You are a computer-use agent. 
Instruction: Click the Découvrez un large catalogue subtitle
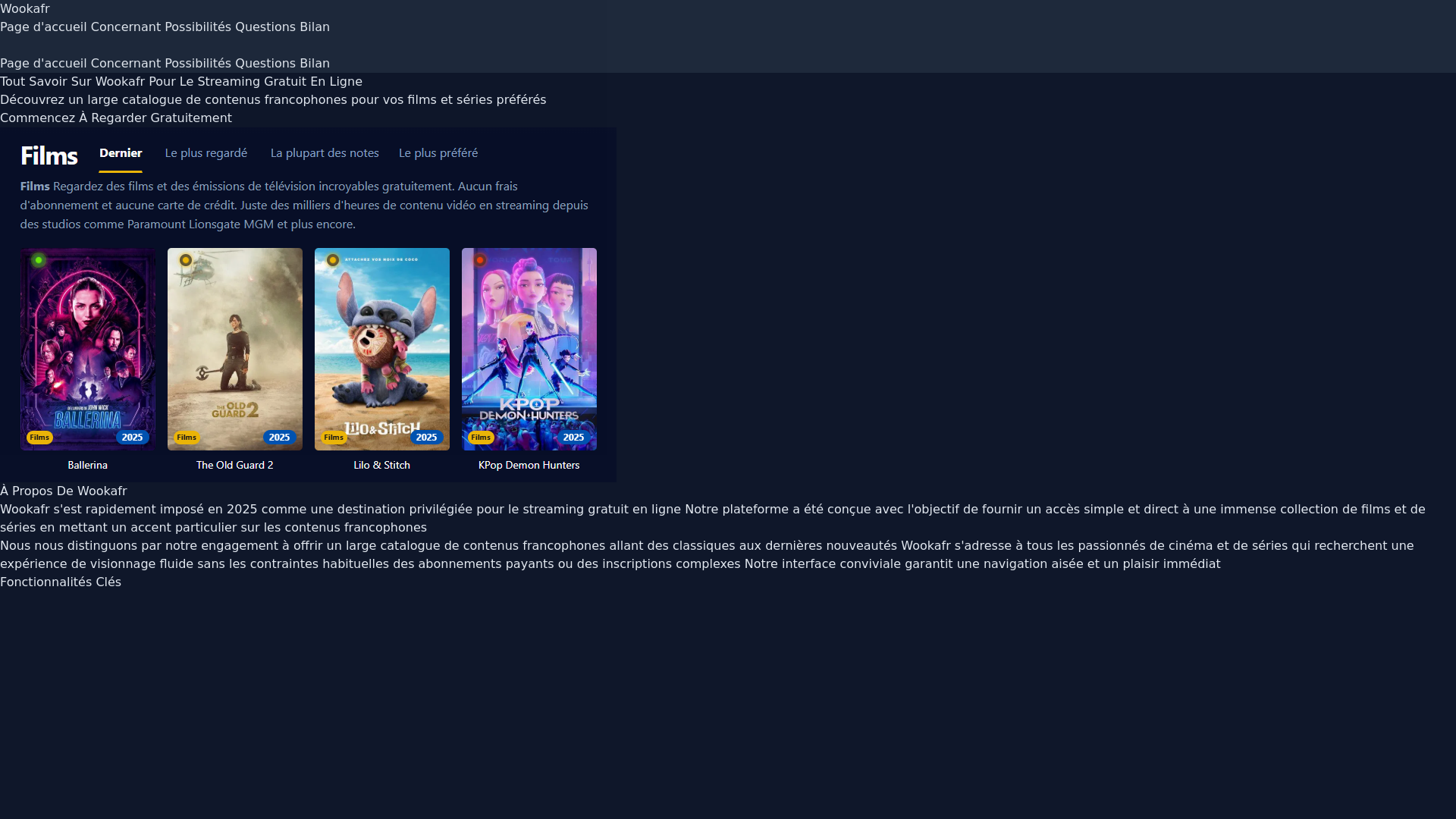pos(273,100)
